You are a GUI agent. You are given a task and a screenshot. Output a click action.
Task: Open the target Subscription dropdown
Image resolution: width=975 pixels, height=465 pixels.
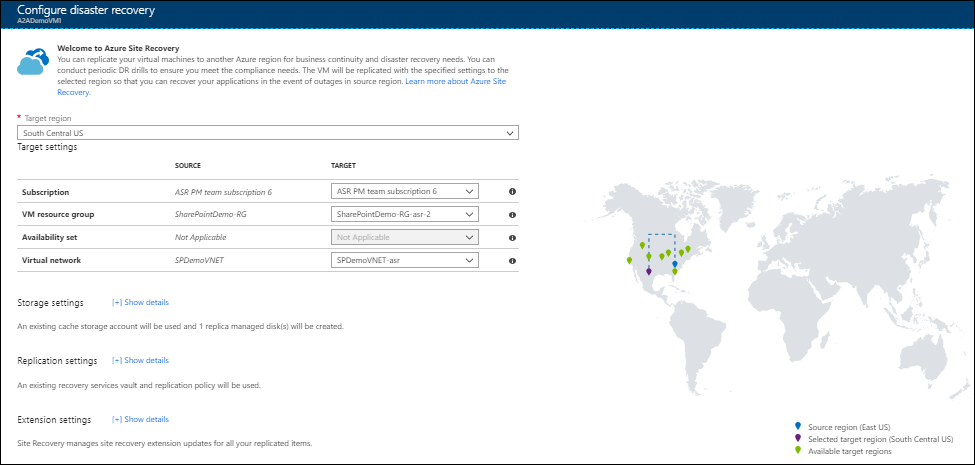coord(404,190)
